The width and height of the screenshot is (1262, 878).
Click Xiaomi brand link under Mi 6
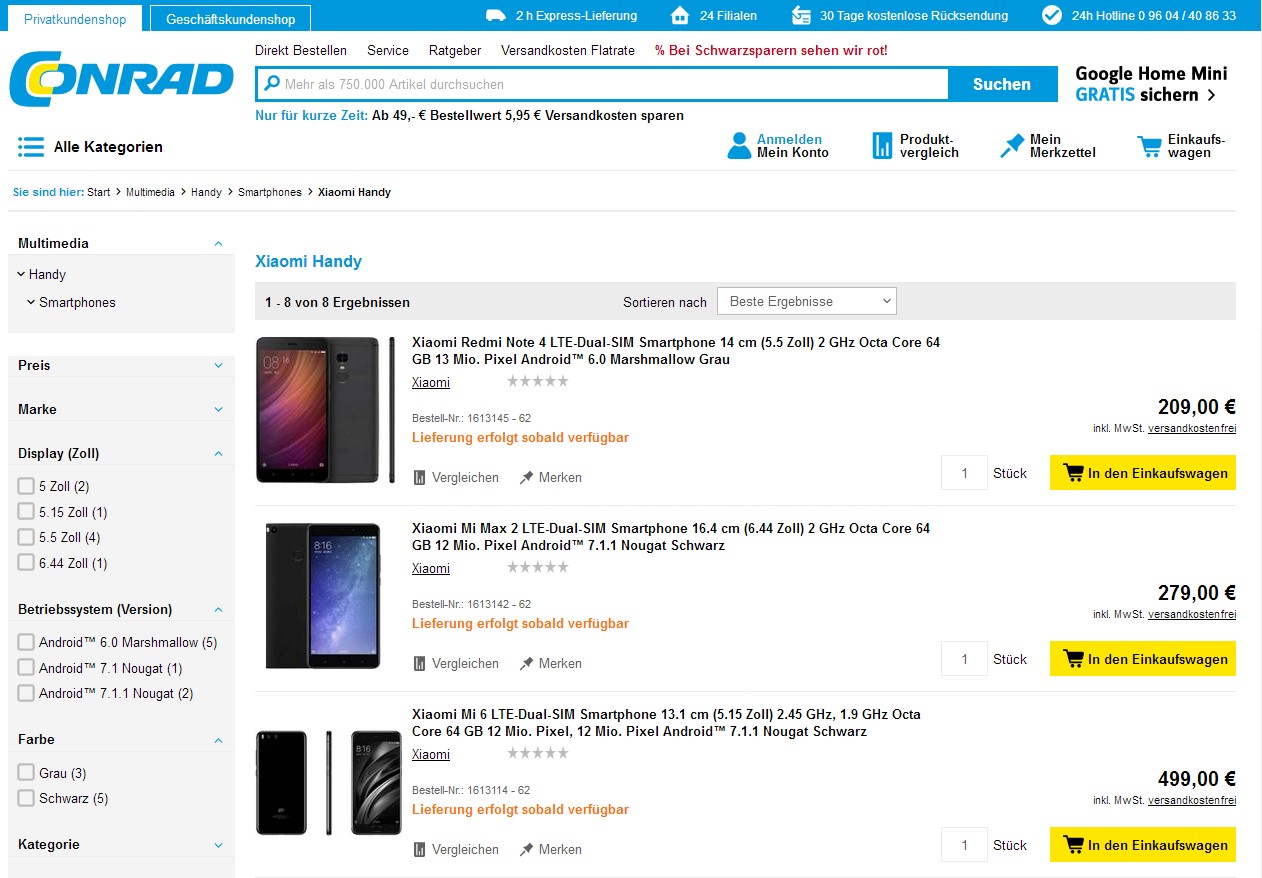pyautogui.click(x=431, y=754)
